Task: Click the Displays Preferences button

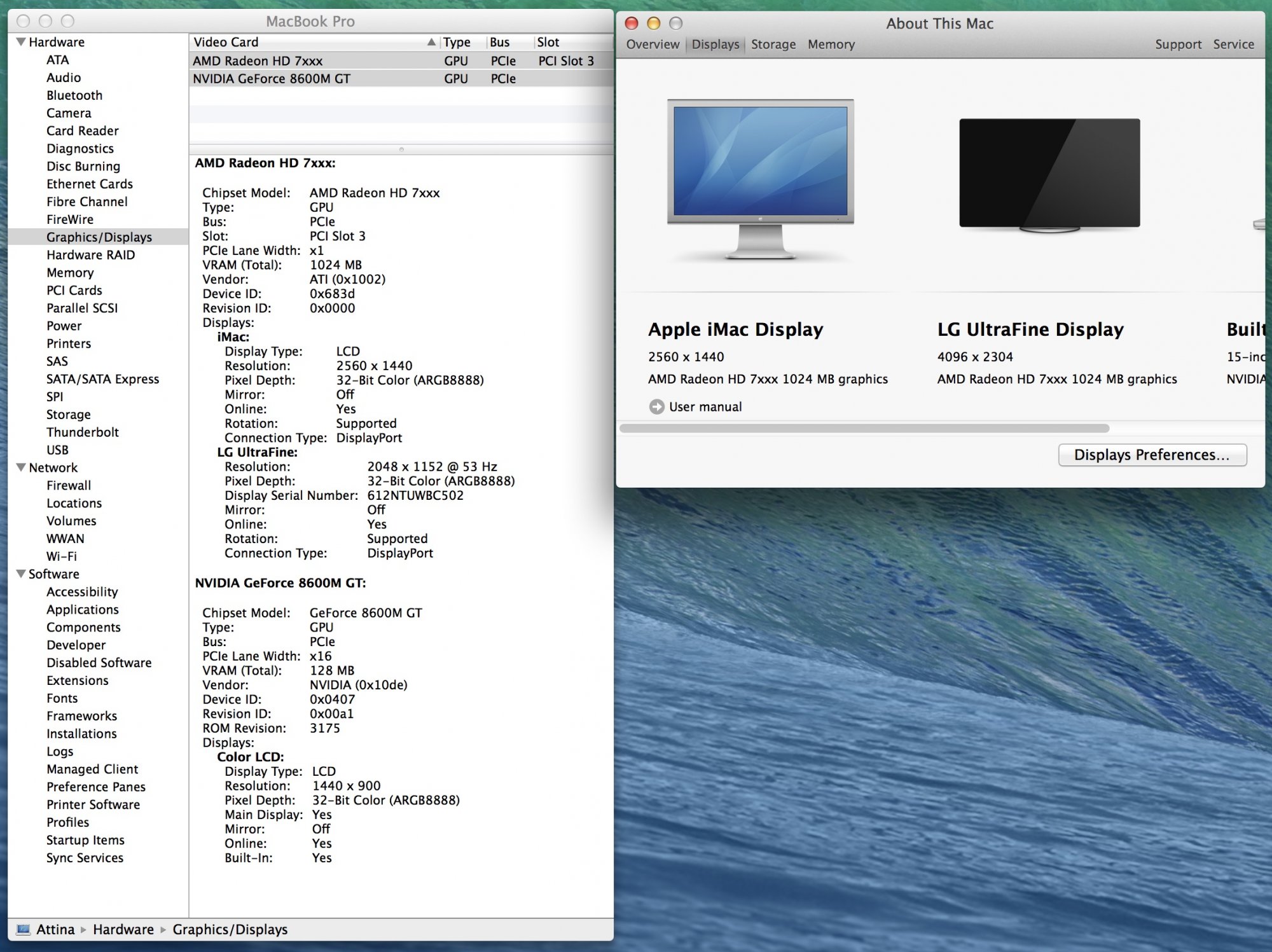Action: (x=1152, y=455)
